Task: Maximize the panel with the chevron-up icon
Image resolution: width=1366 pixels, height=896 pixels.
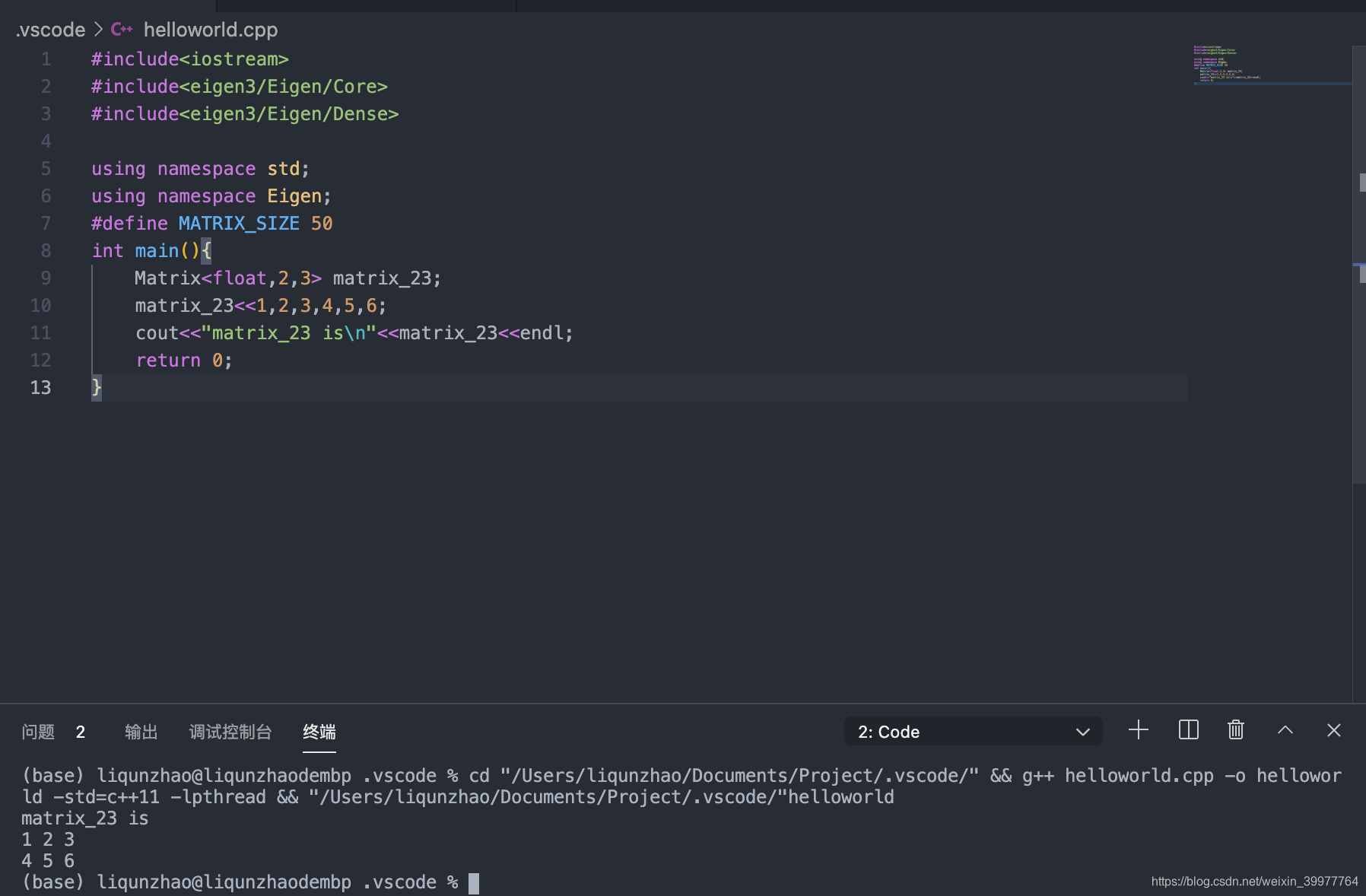Action: coord(1285,731)
